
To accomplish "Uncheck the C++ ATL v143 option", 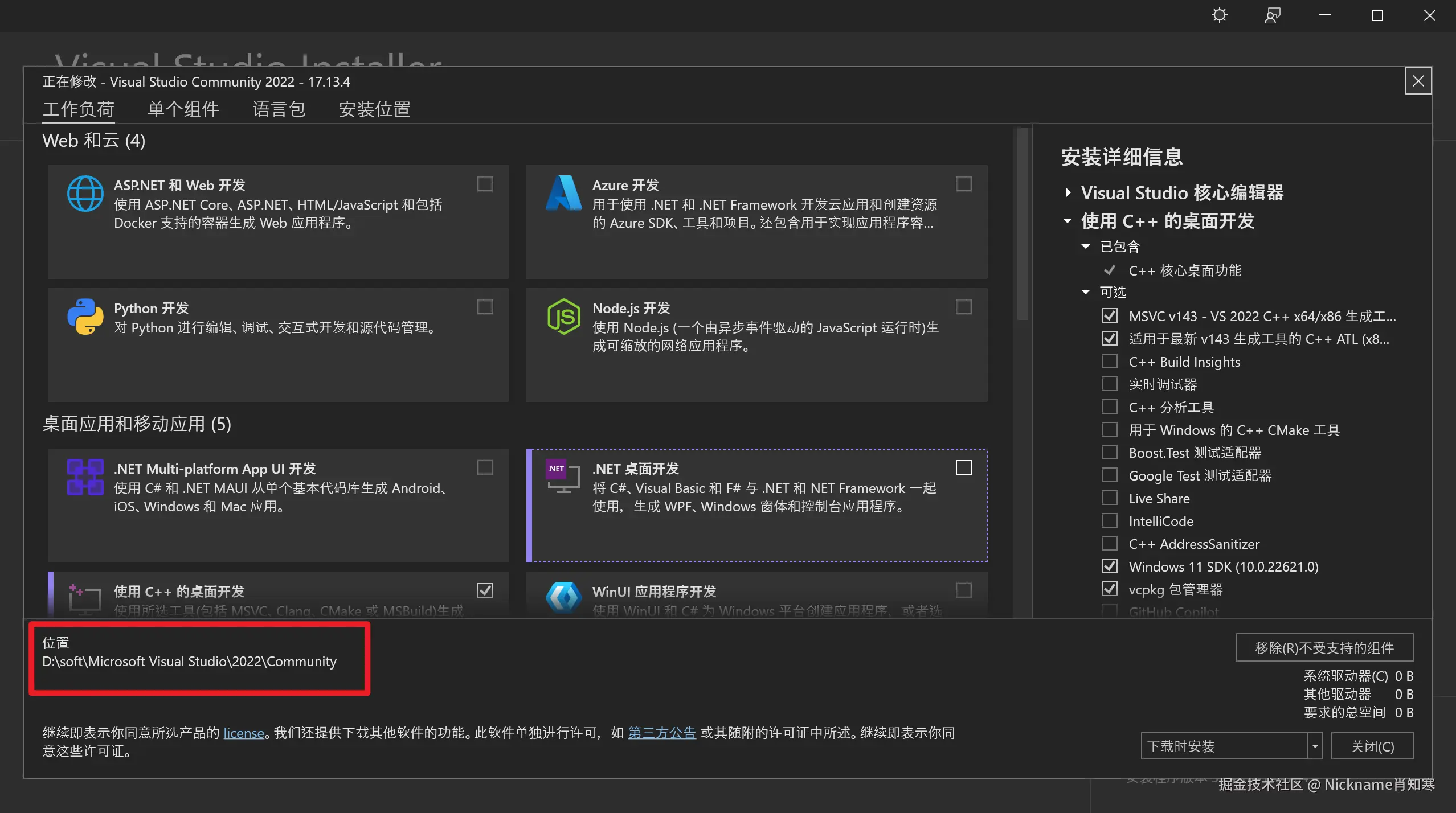I will pos(1110,338).
